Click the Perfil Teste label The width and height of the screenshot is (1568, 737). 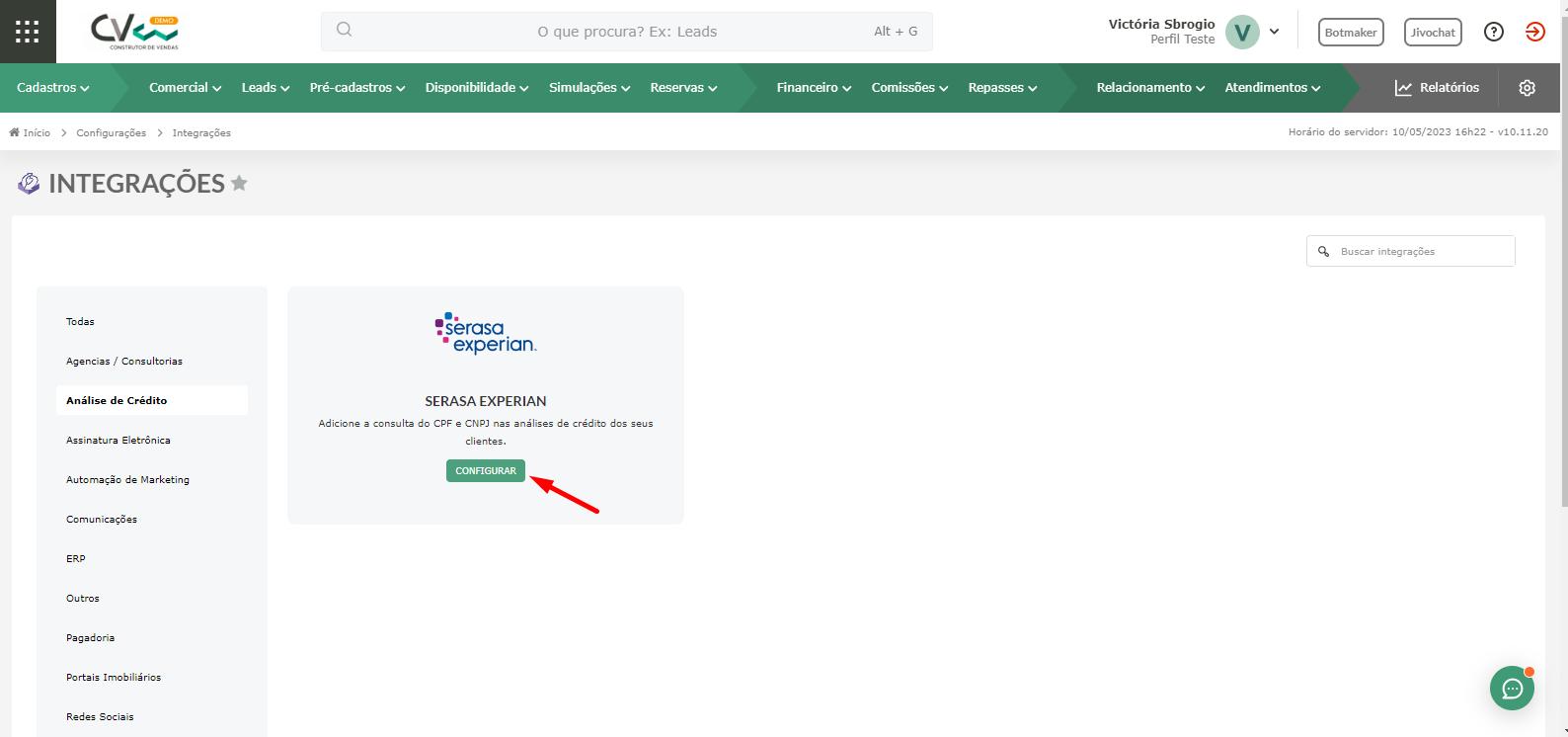(x=1182, y=40)
